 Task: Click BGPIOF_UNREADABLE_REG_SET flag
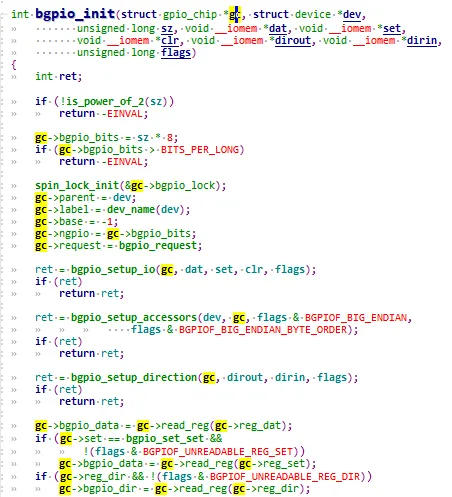pos(218,451)
